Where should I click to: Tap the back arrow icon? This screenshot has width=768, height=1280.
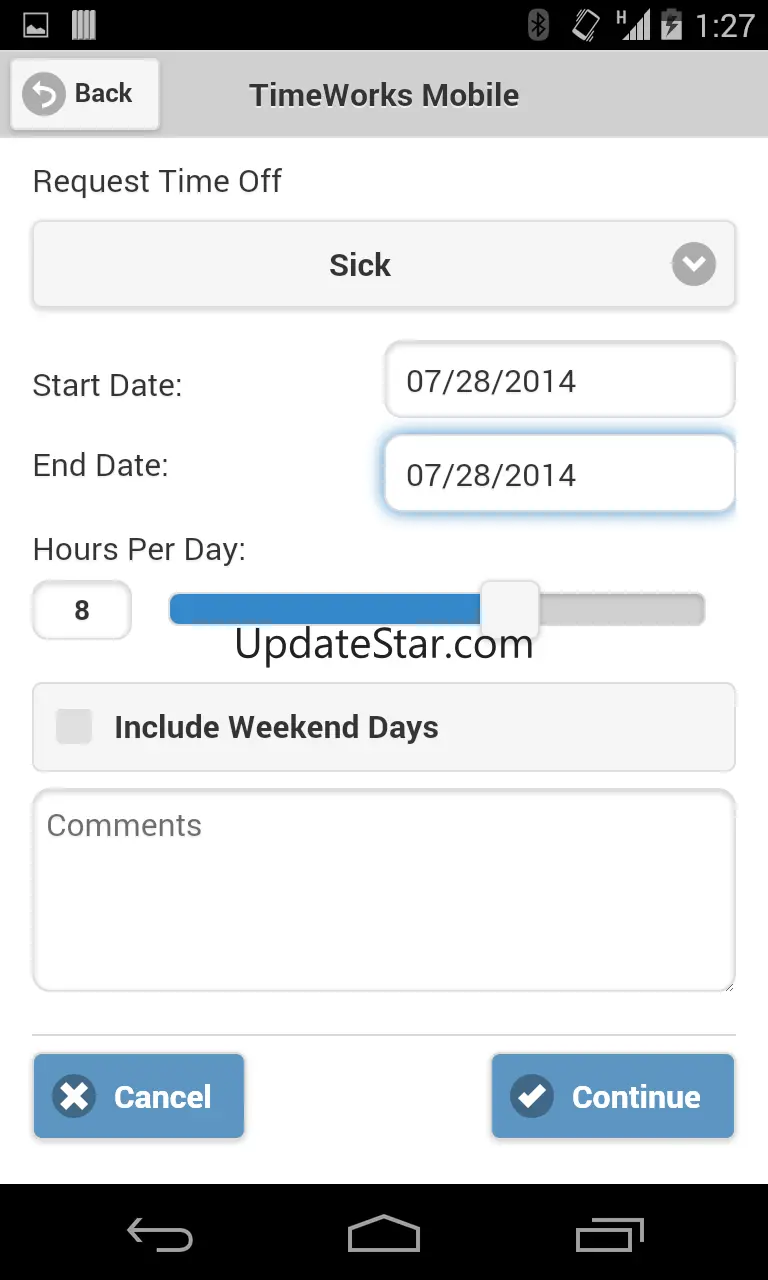pos(44,94)
